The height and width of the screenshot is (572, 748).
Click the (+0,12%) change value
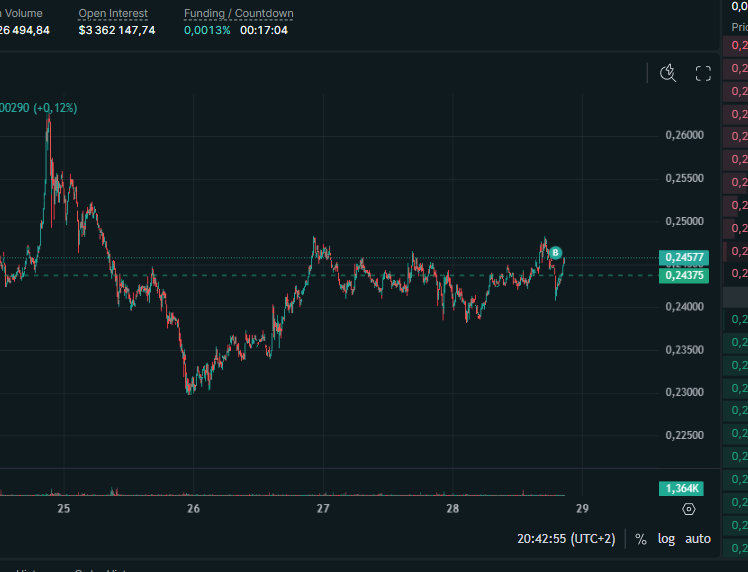pyautogui.click(x=55, y=108)
